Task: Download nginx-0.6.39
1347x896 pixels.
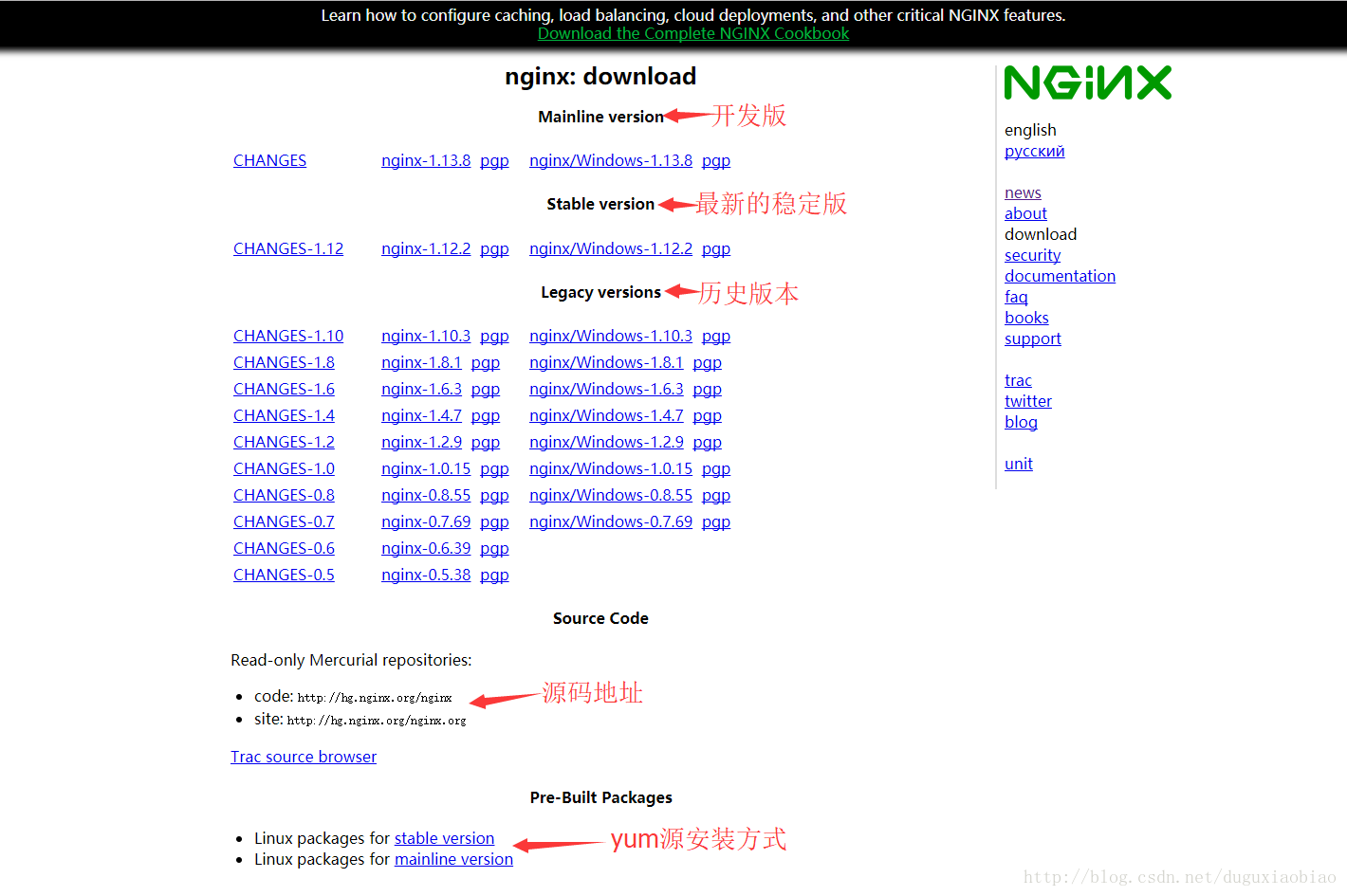Action: tap(426, 548)
